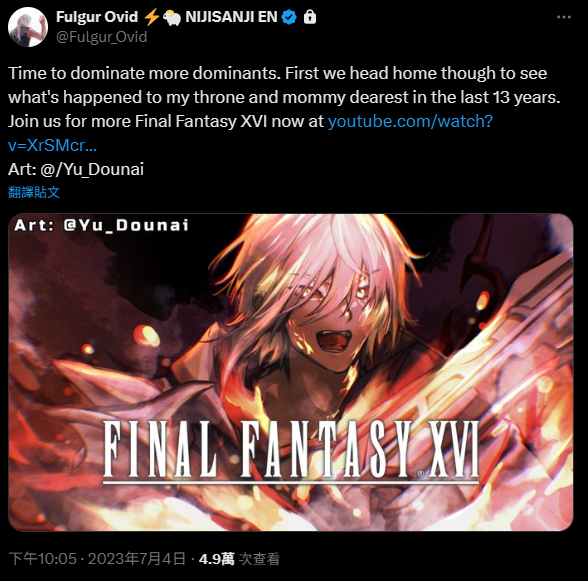The image size is (588, 581).
Task: Click the NIJISANJI EN text in name
Action: pos(231,17)
